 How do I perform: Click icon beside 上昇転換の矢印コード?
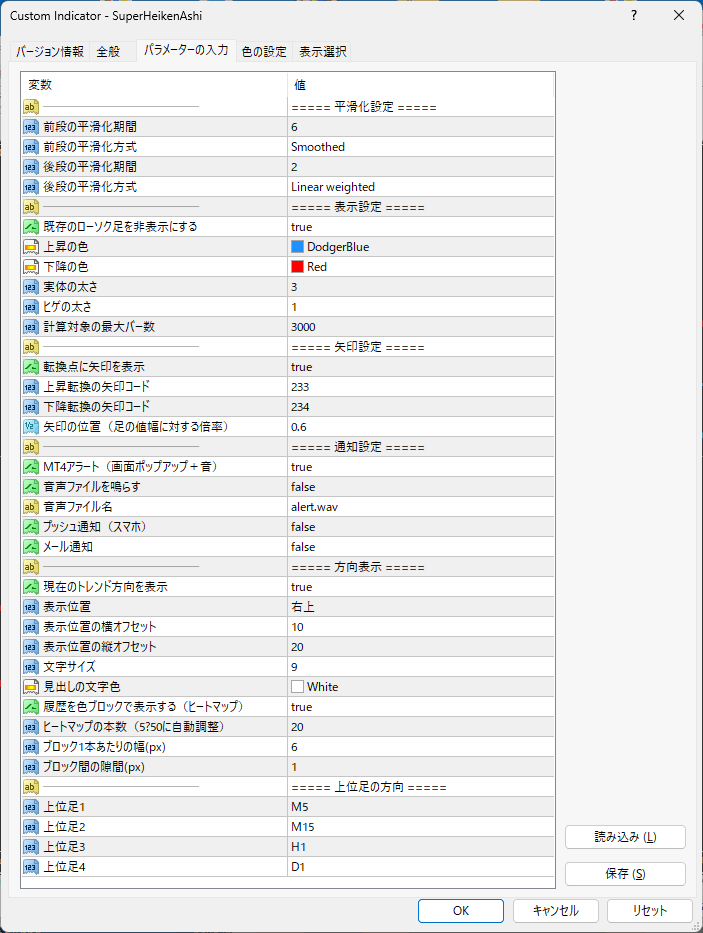(x=30, y=387)
